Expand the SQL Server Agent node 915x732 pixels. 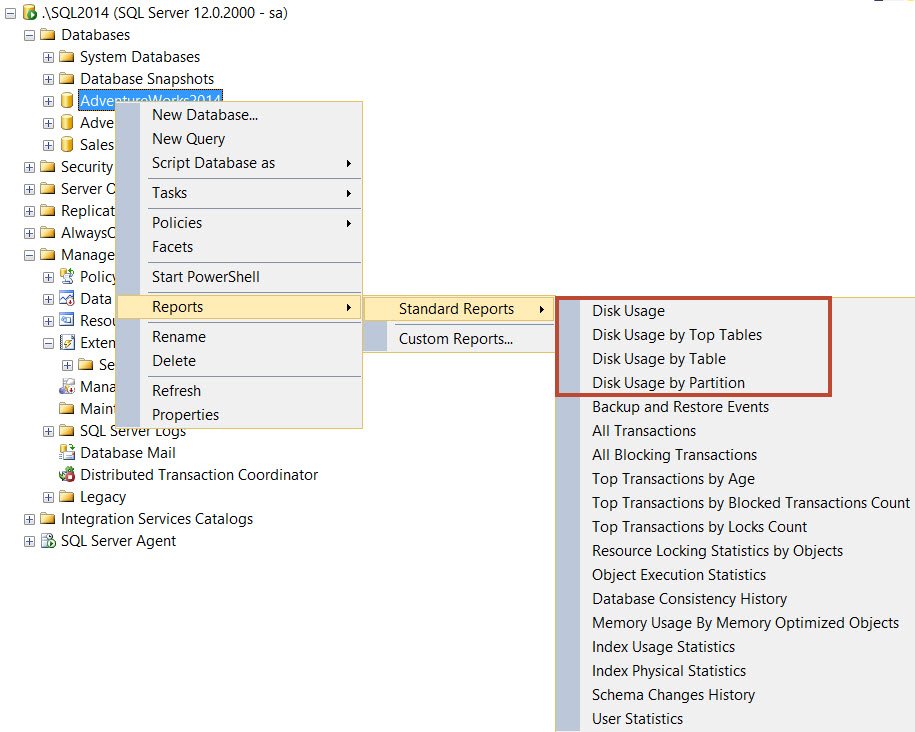[x=29, y=542]
